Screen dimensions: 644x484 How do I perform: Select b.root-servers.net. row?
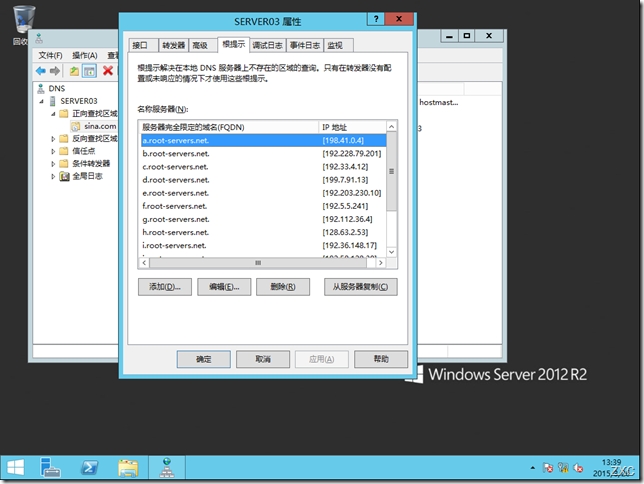[x=263, y=154]
